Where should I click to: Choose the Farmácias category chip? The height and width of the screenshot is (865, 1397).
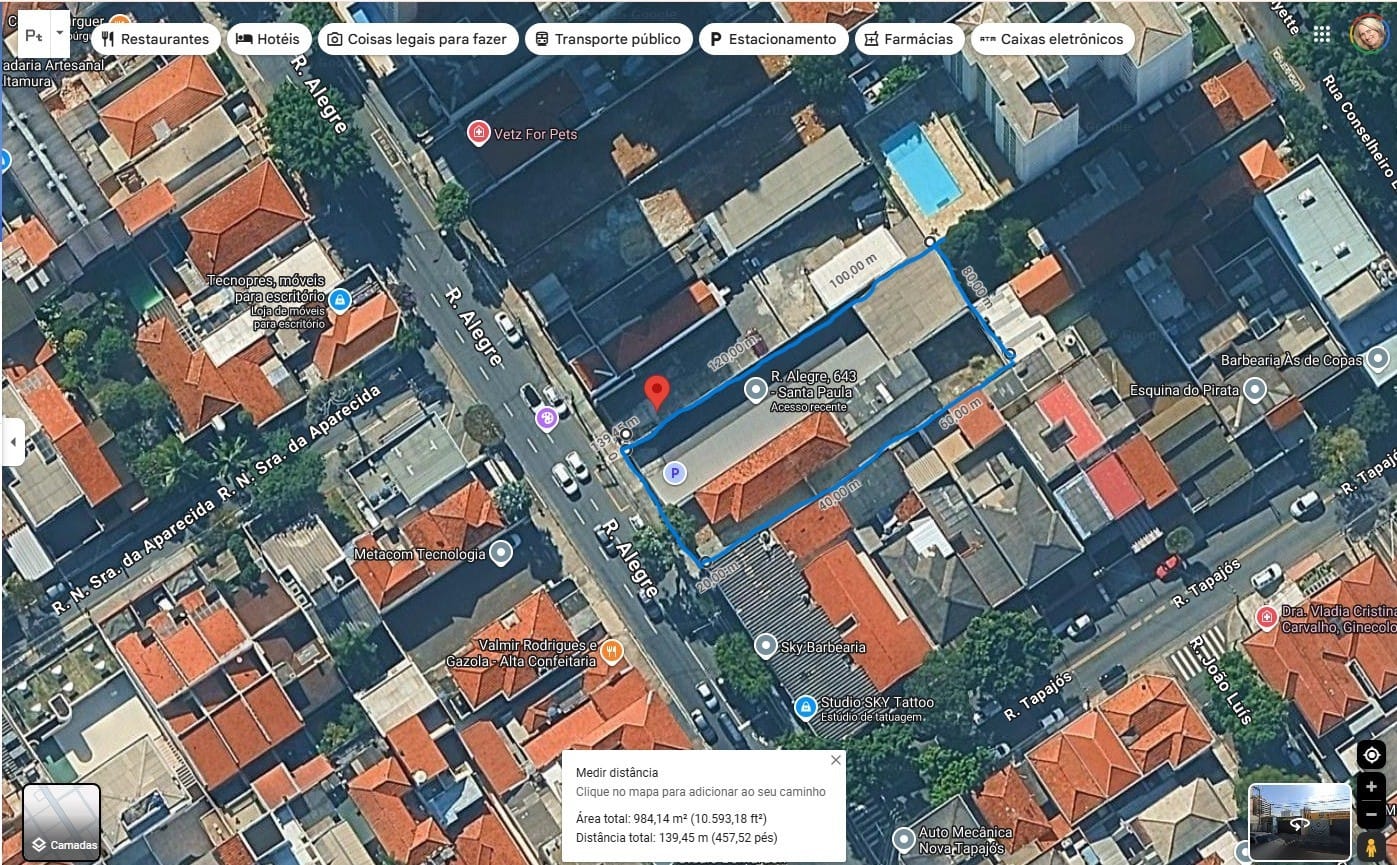(x=908, y=39)
